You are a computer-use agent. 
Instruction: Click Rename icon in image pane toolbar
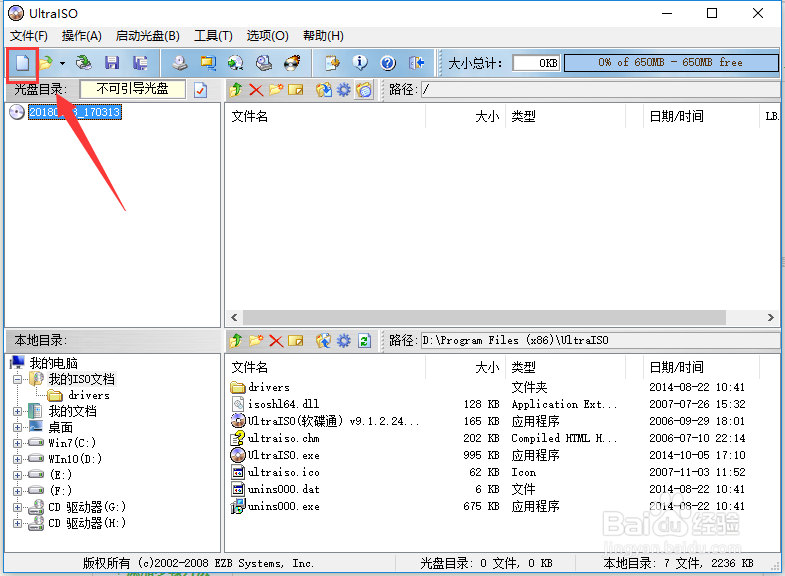296,90
